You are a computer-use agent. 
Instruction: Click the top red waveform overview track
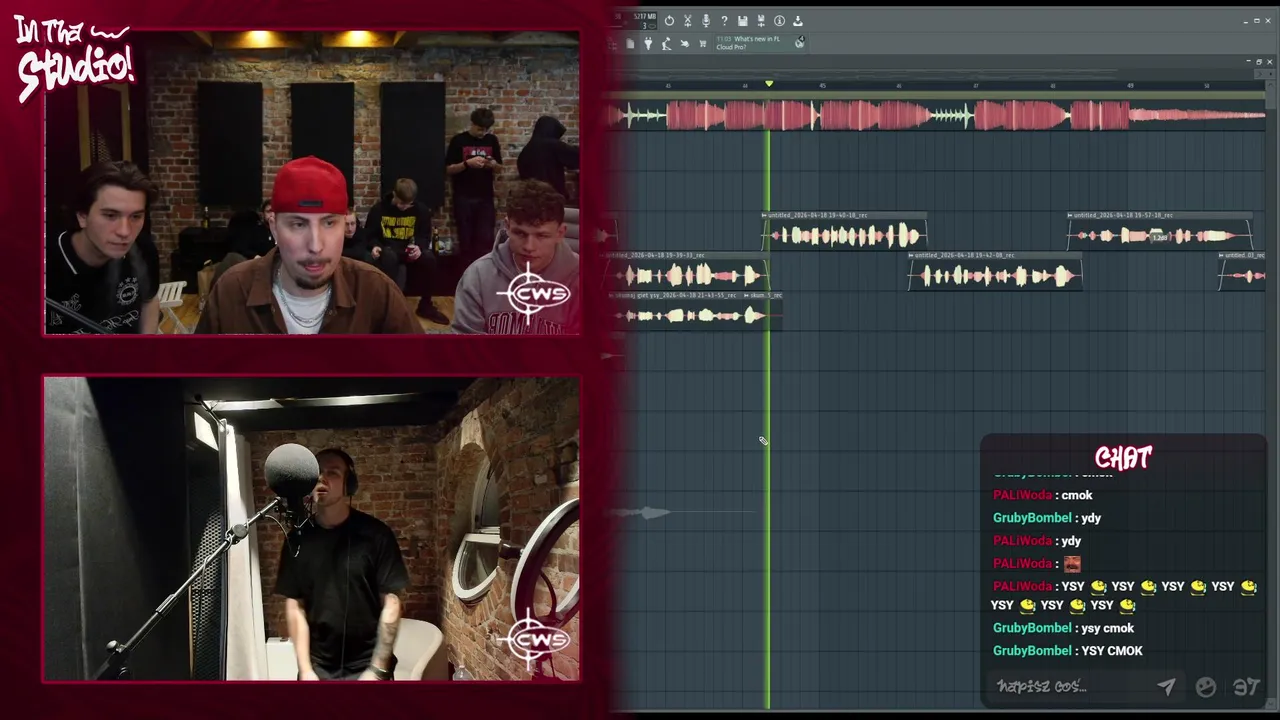click(937, 116)
